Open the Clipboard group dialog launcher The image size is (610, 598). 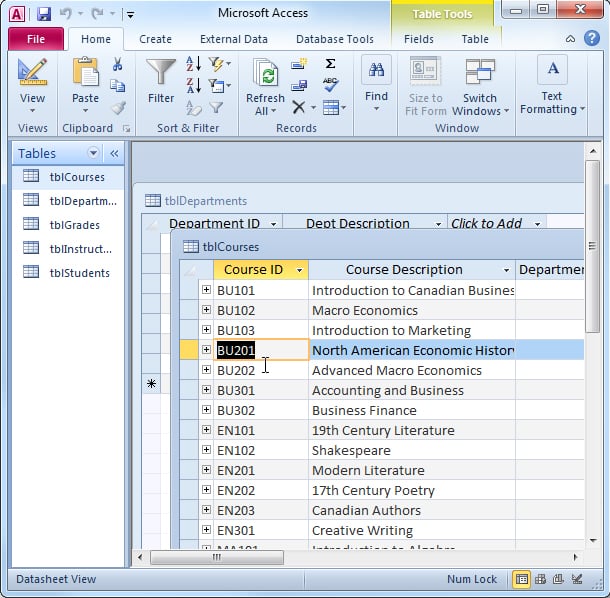click(x=126, y=129)
